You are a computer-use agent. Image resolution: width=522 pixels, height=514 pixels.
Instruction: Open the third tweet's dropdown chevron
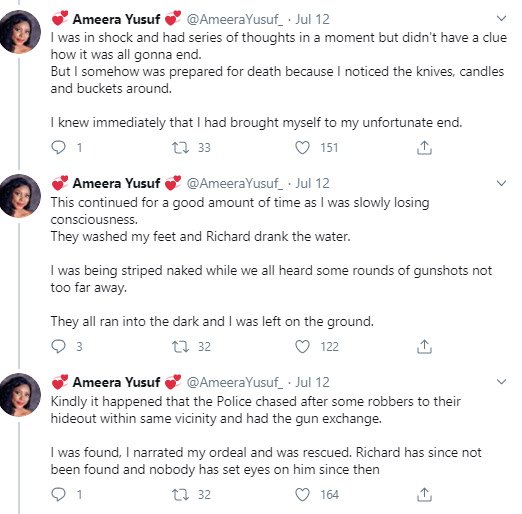[x=501, y=381]
